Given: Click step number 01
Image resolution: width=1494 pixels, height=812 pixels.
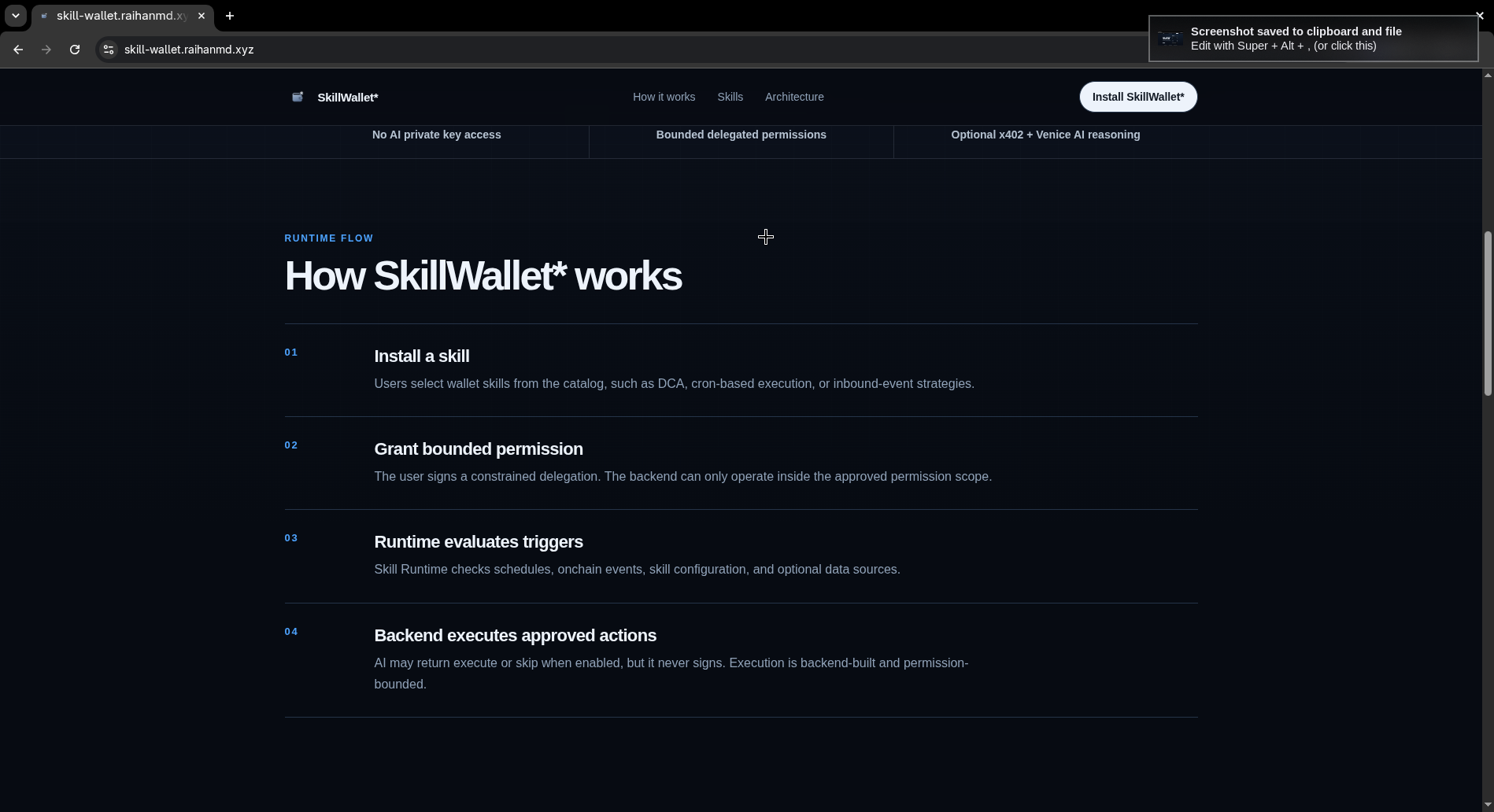Looking at the screenshot, I should click(x=291, y=352).
